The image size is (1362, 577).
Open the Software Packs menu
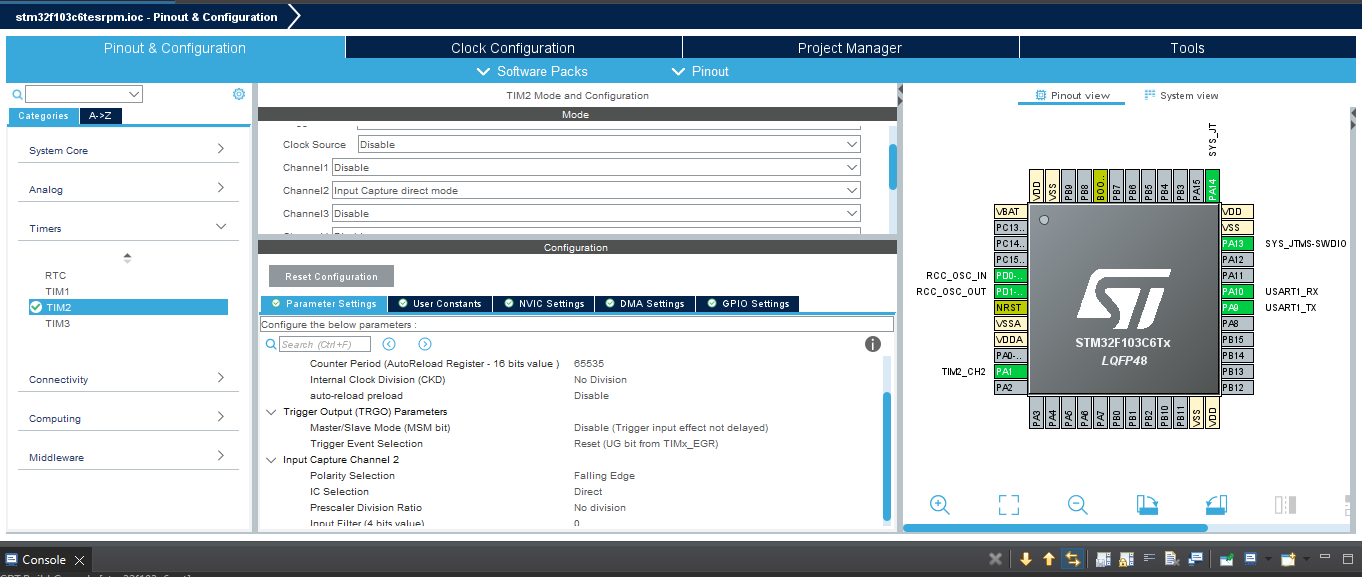coord(531,71)
